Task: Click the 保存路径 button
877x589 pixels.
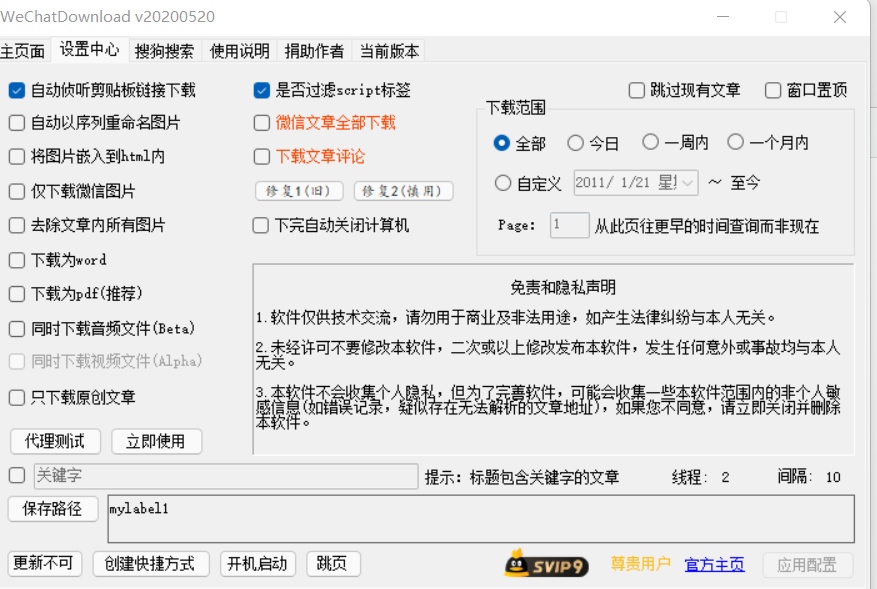Action: tap(52, 508)
